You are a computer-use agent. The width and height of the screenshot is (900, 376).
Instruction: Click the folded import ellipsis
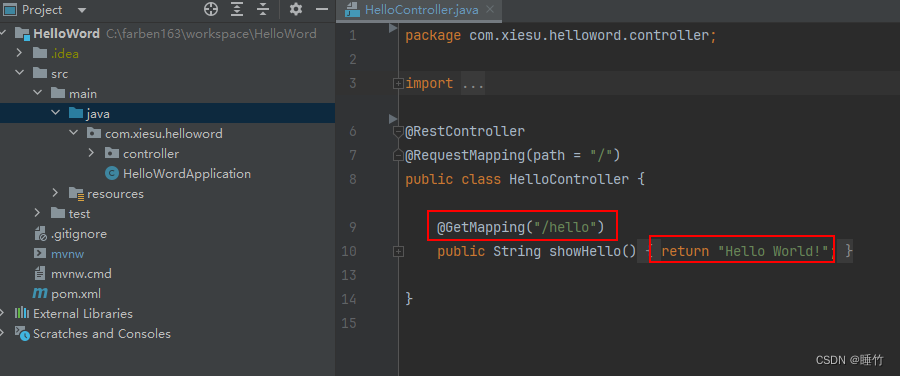[x=472, y=84]
